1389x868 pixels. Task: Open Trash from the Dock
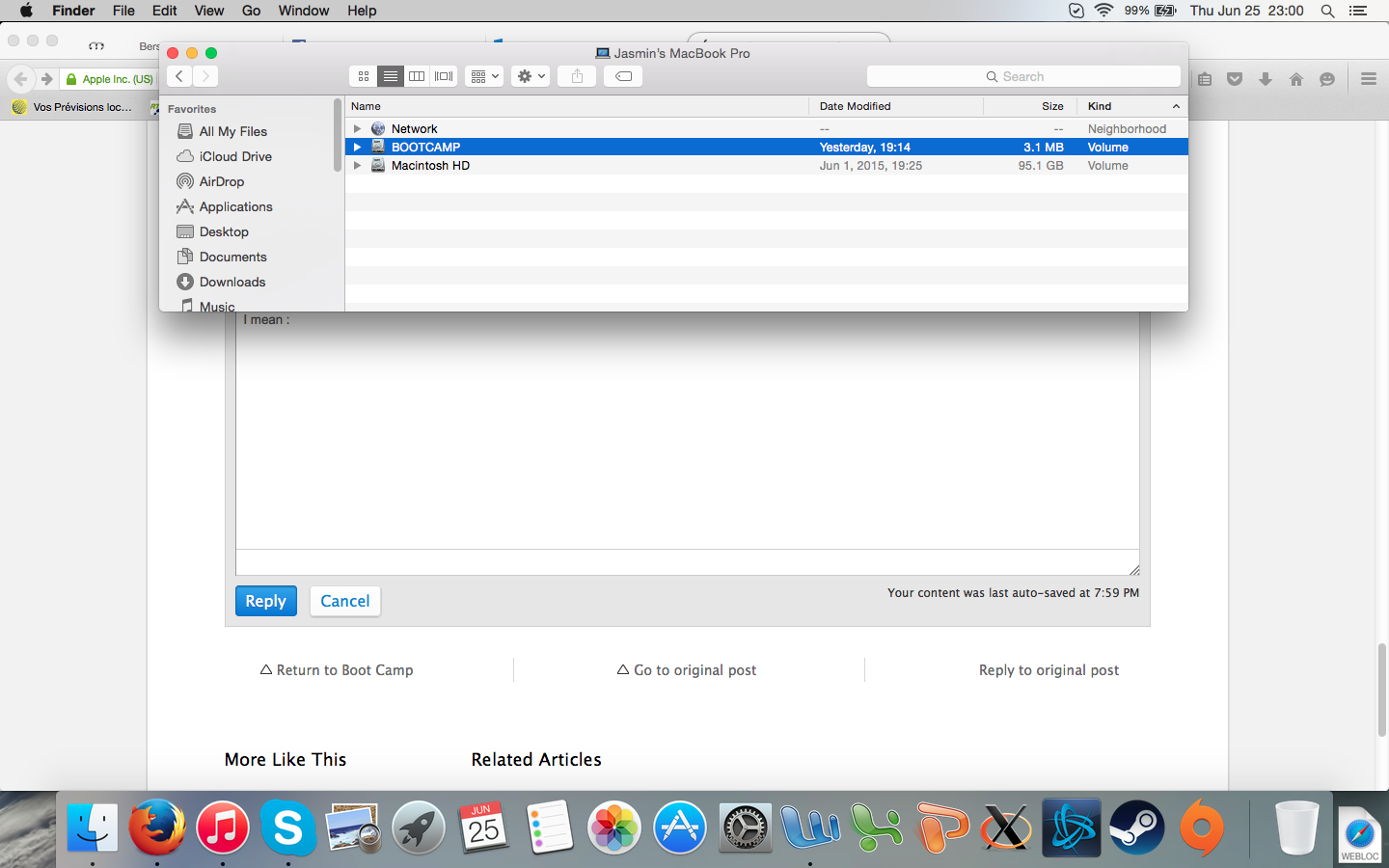tap(1297, 827)
